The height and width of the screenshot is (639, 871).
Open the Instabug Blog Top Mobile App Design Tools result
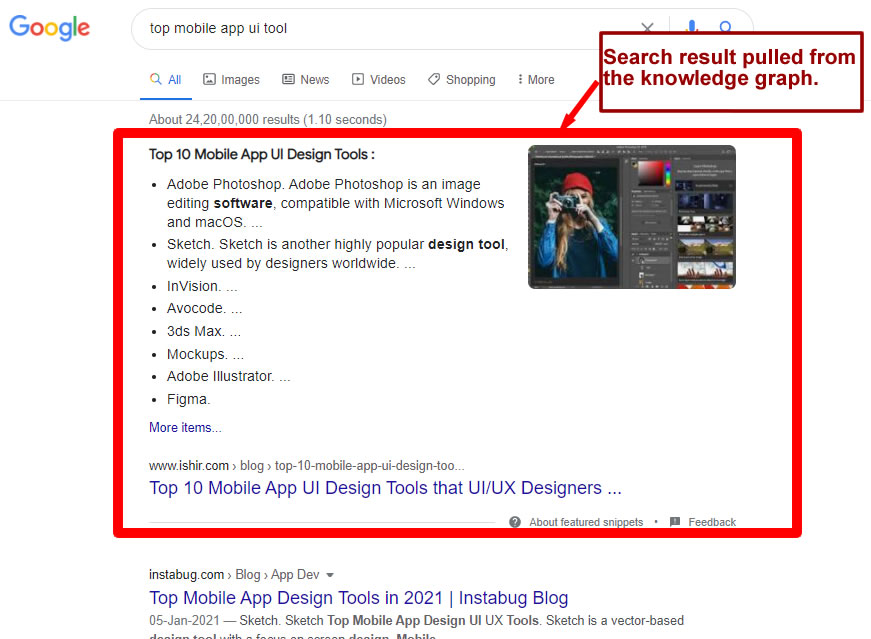click(x=358, y=598)
